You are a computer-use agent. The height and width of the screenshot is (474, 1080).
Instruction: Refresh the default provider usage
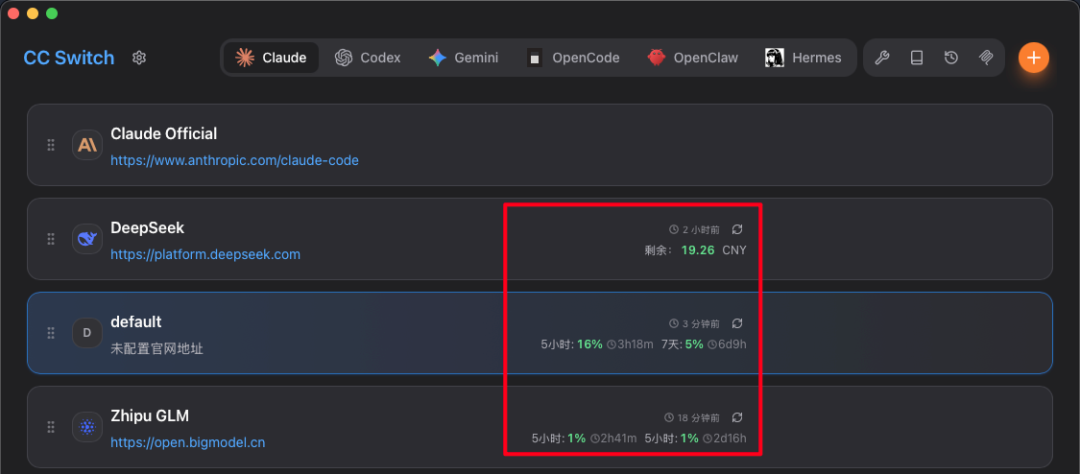(737, 323)
